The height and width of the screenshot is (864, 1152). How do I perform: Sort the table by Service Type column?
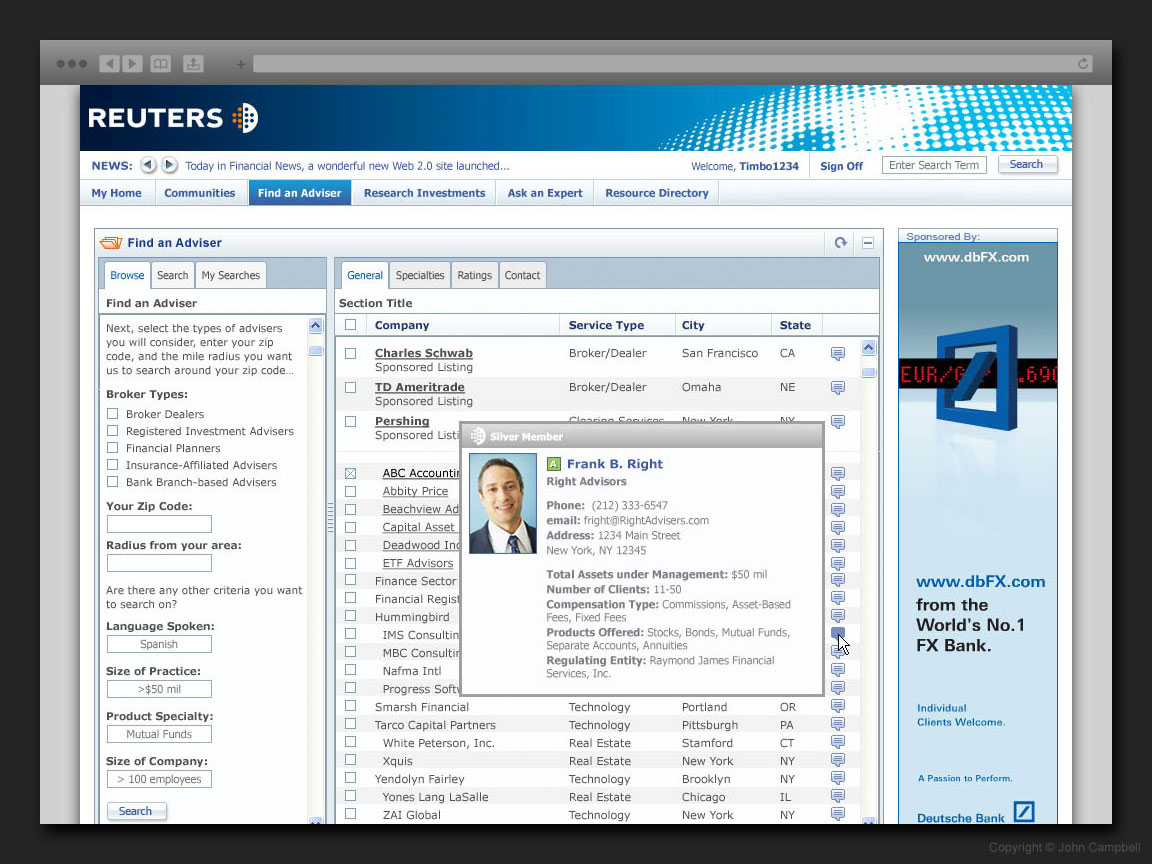click(606, 325)
